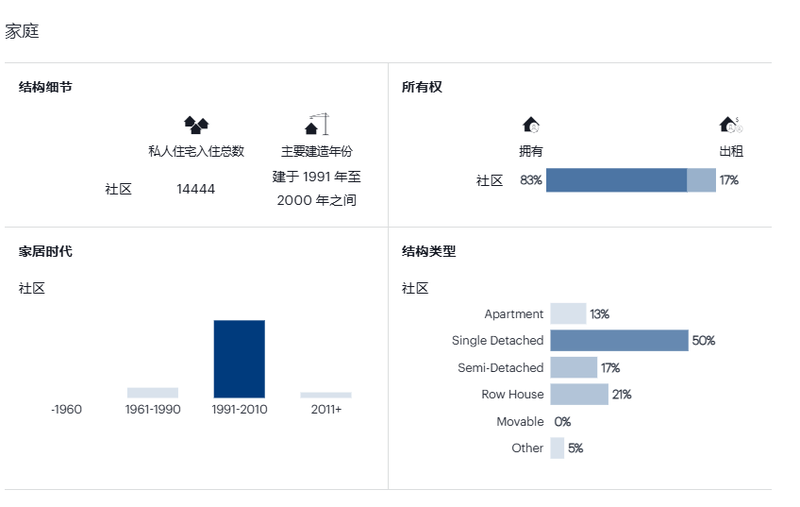Click the 结构类型 panel title
800x507 pixels.
(x=428, y=251)
